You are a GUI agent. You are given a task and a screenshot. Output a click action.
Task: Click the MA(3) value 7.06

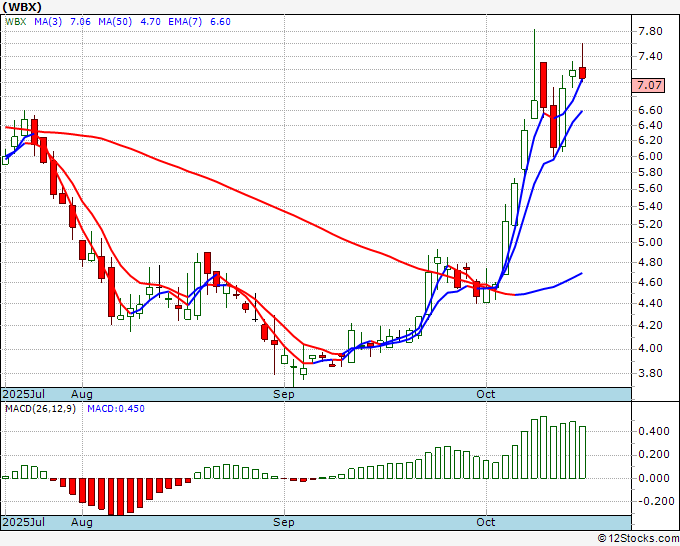coord(80,21)
